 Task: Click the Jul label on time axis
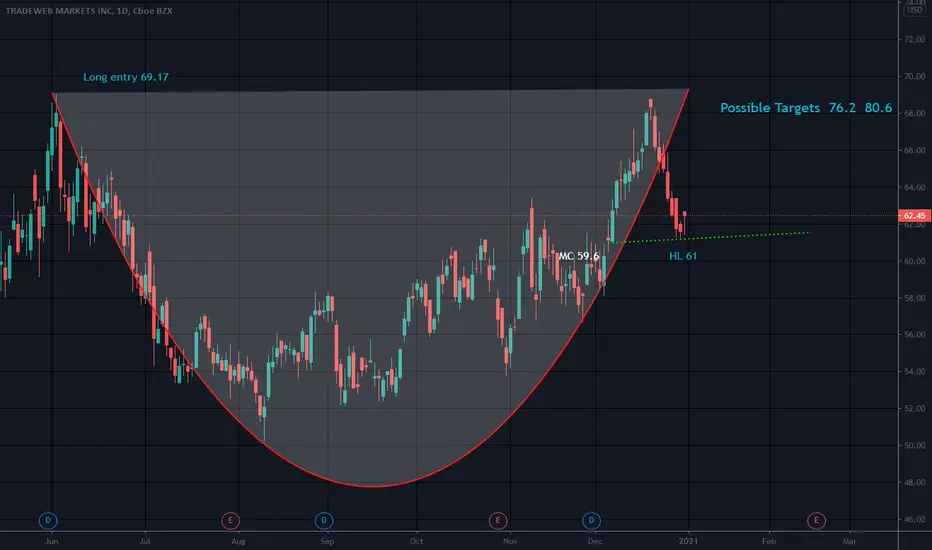click(144, 541)
